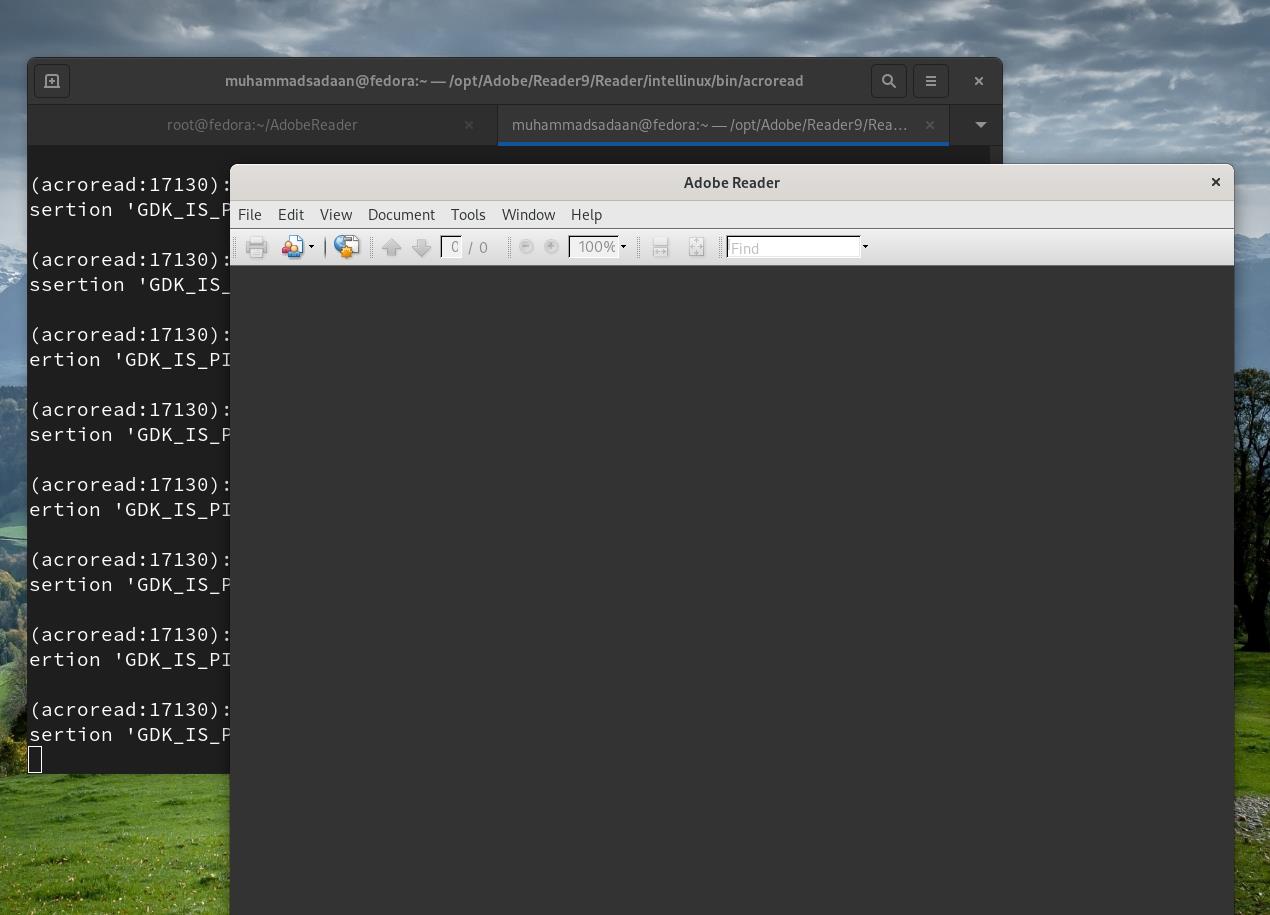This screenshot has width=1270, height=915.
Task: Click the Collaborate people icon
Action: click(292, 247)
